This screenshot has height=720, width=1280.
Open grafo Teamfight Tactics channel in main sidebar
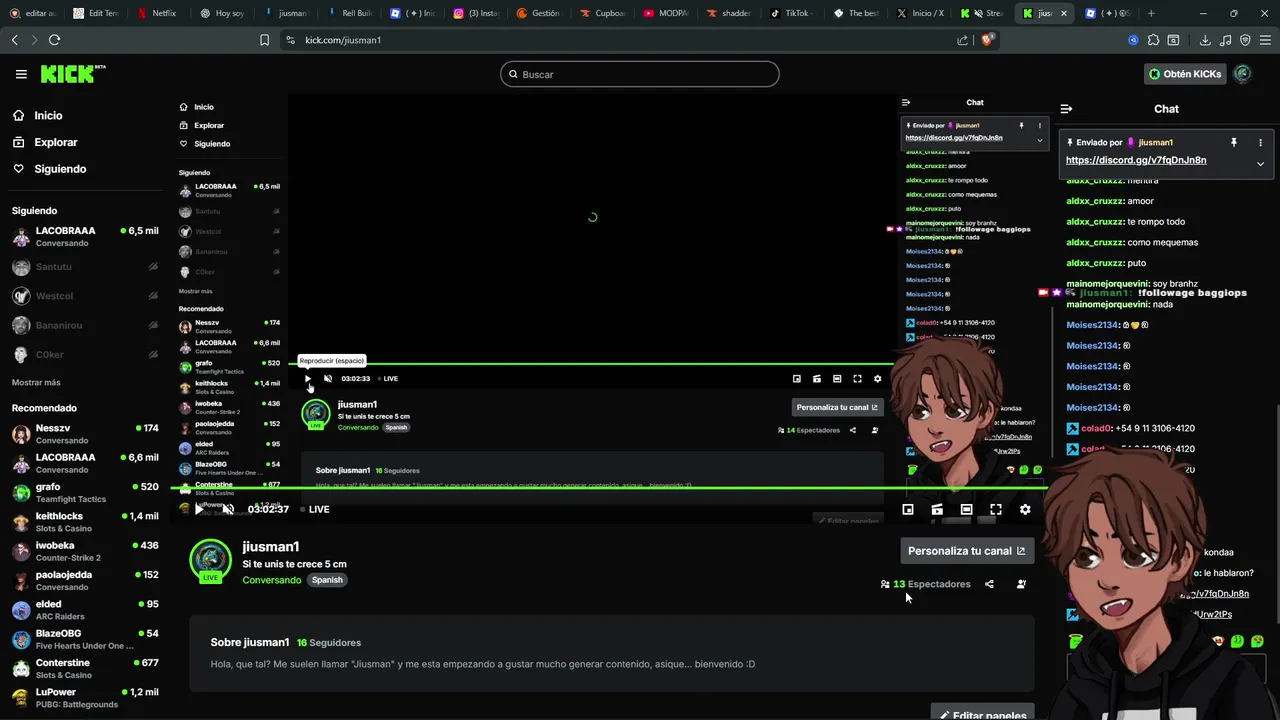[85, 492]
